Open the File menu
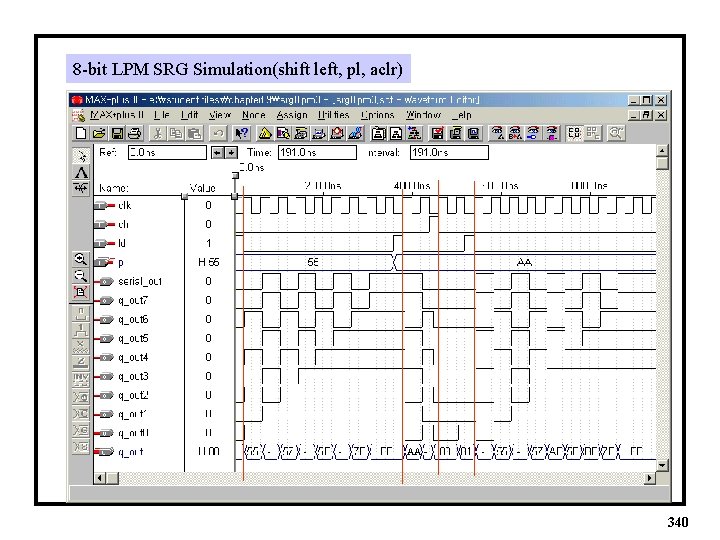Screen dimensions: 720x540 coord(161,115)
